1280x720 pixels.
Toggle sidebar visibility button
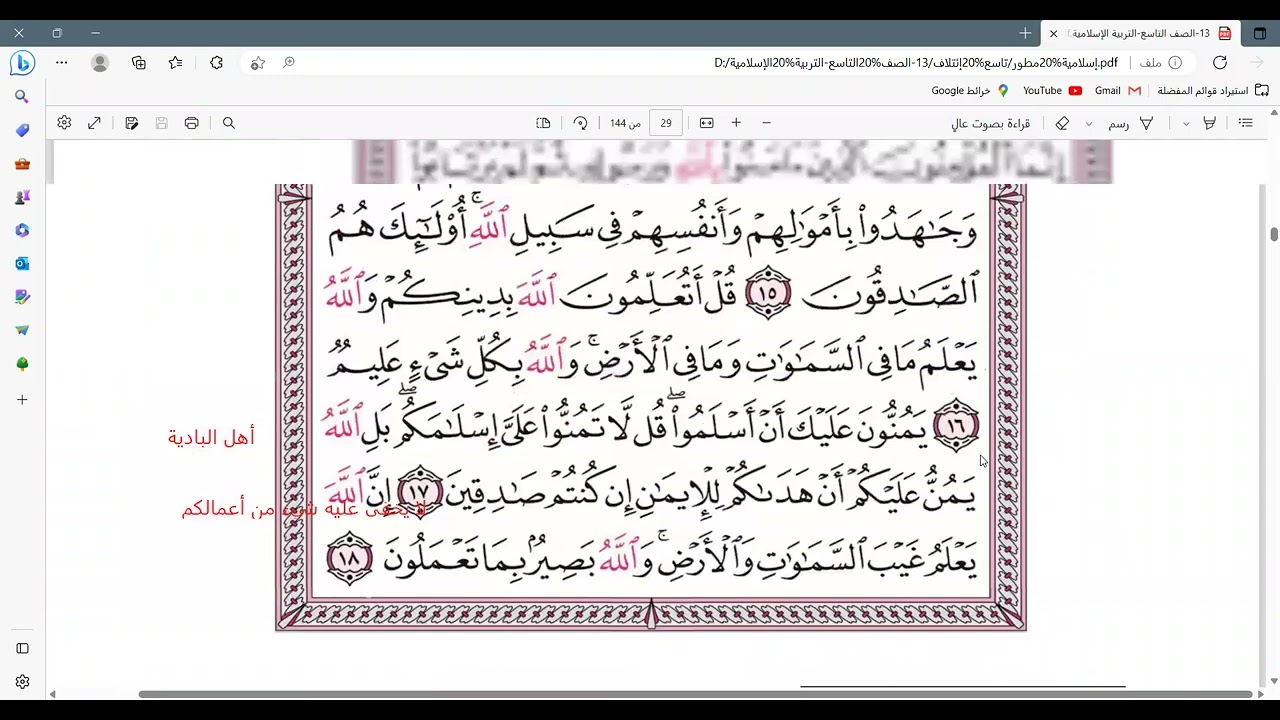(22, 648)
